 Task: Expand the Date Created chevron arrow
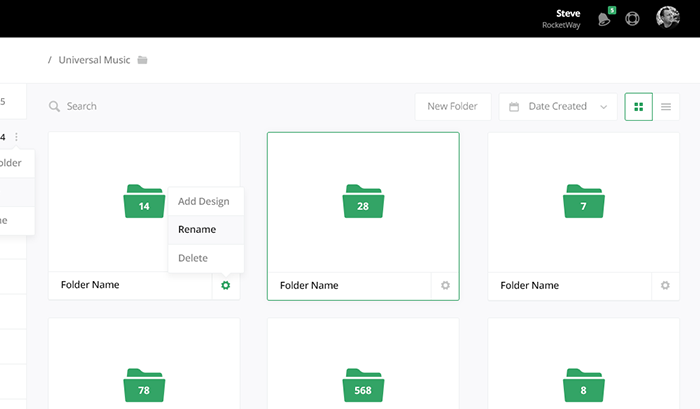pyautogui.click(x=604, y=107)
